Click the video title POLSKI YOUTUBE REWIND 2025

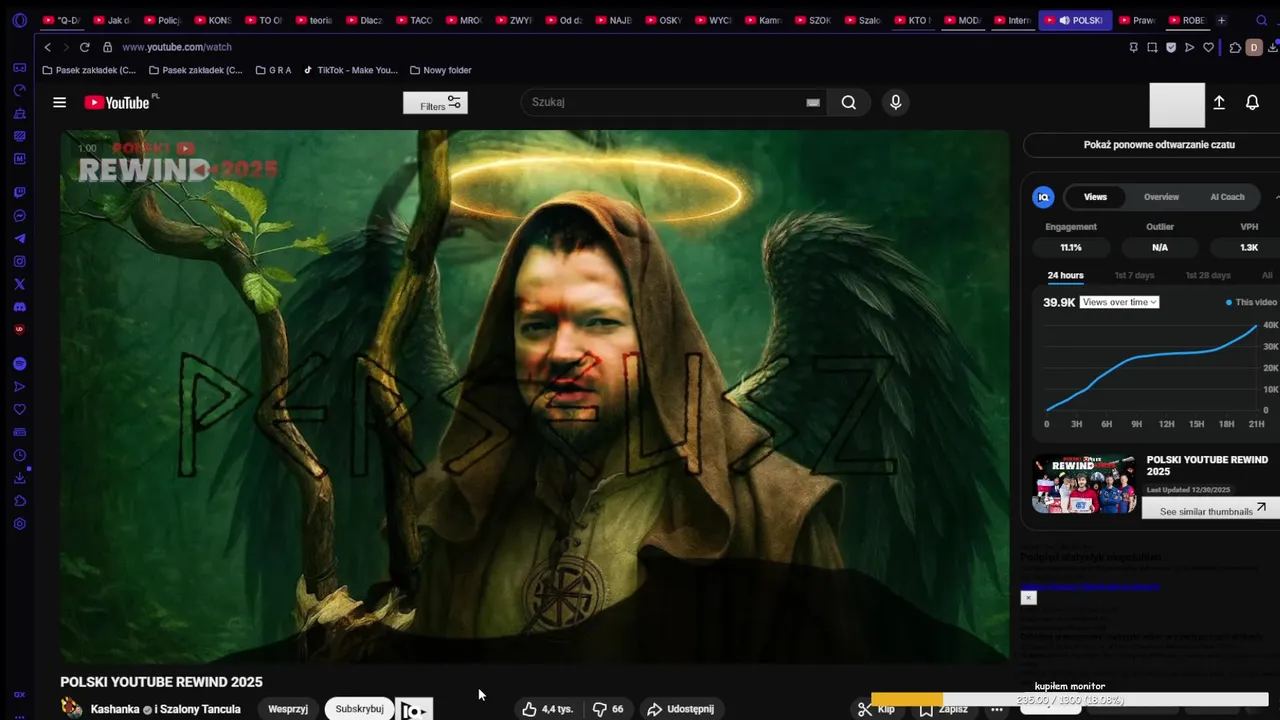pos(161,682)
